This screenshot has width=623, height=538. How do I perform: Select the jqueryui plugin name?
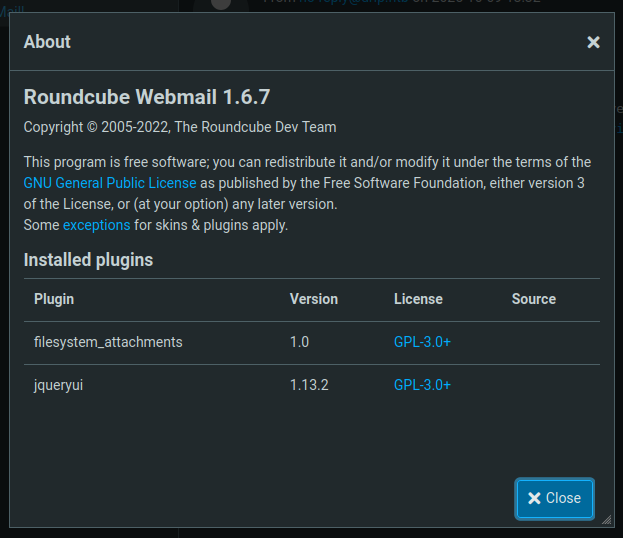point(58,385)
